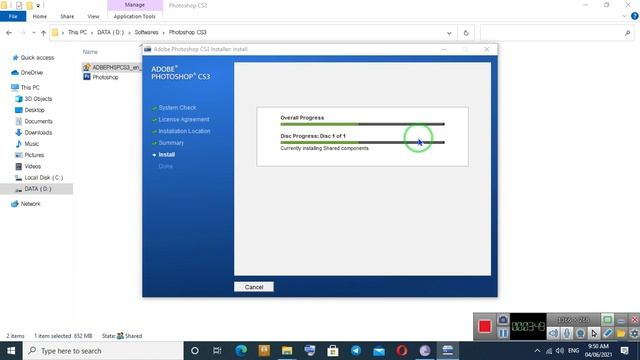Open the notification center icon
This screenshot has width=640, height=360.
(624, 351)
